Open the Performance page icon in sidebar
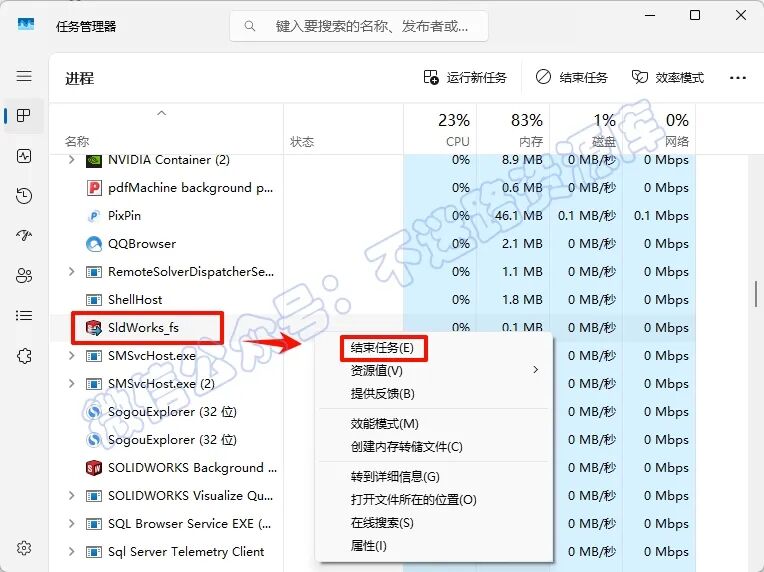Viewport: 764px width, 572px height. pos(24,156)
